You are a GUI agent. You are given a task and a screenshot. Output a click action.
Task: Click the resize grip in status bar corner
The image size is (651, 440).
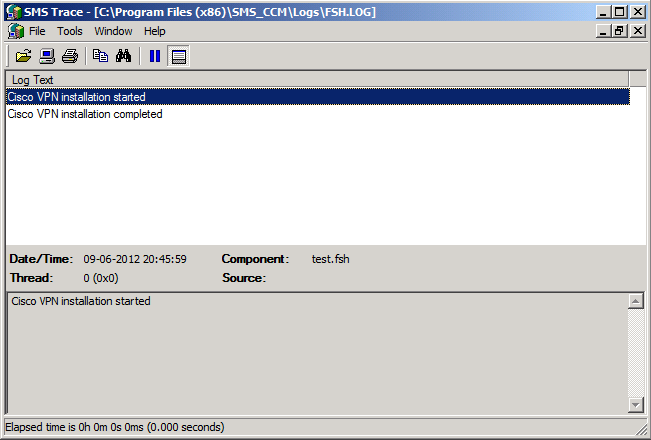click(x=640, y=429)
